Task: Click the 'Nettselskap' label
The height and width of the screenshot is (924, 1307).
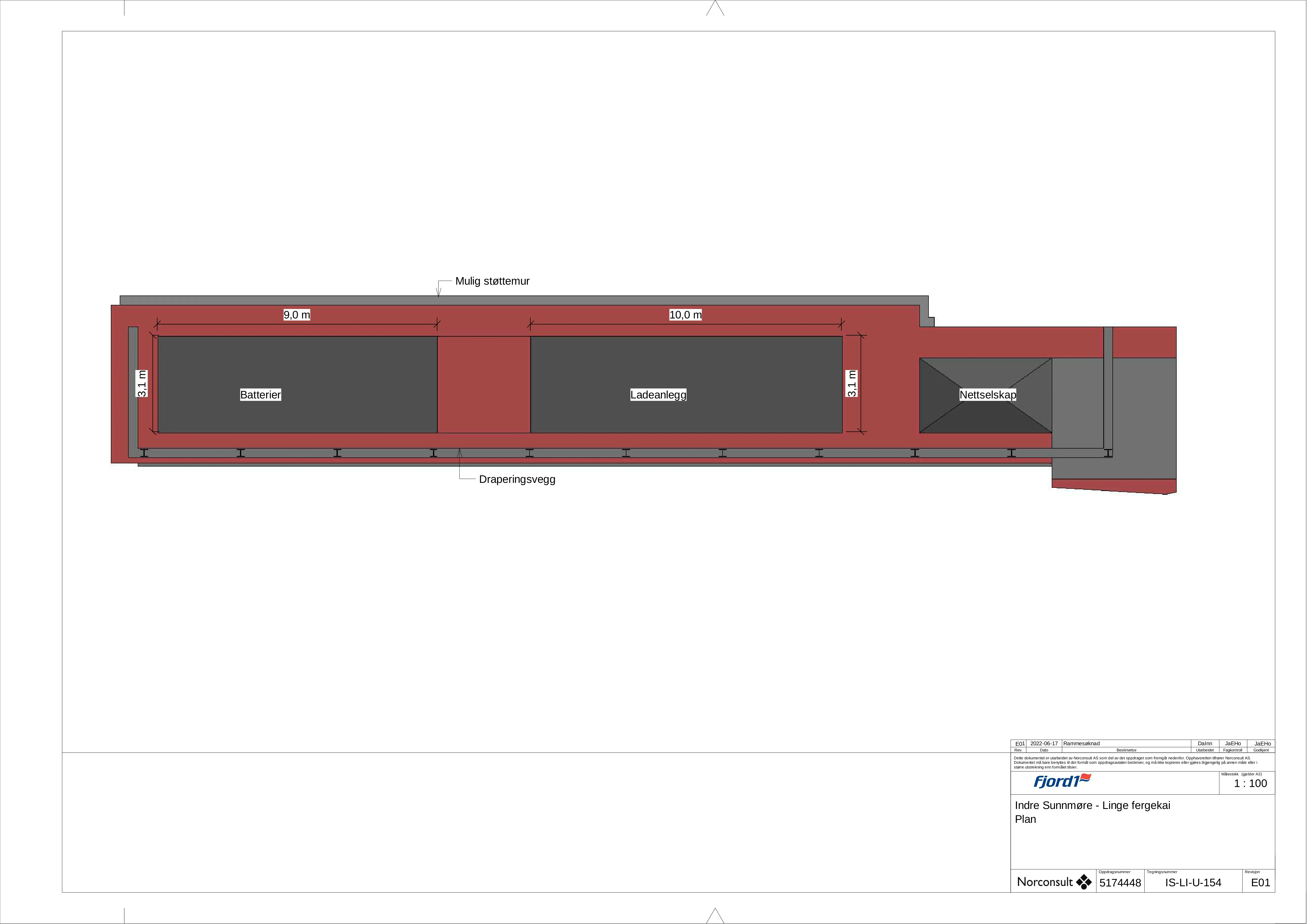Action: (988, 394)
